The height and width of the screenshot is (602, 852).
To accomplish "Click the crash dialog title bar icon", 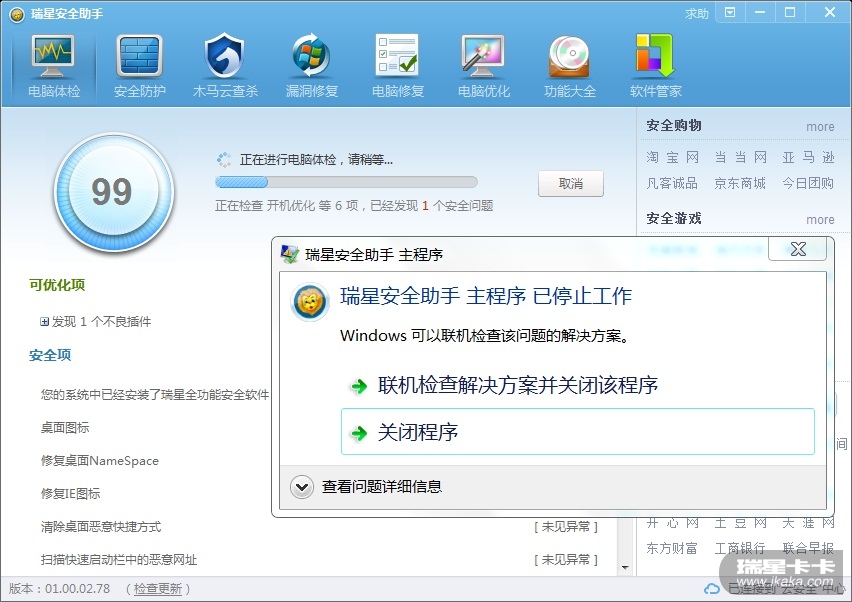I will 289,254.
